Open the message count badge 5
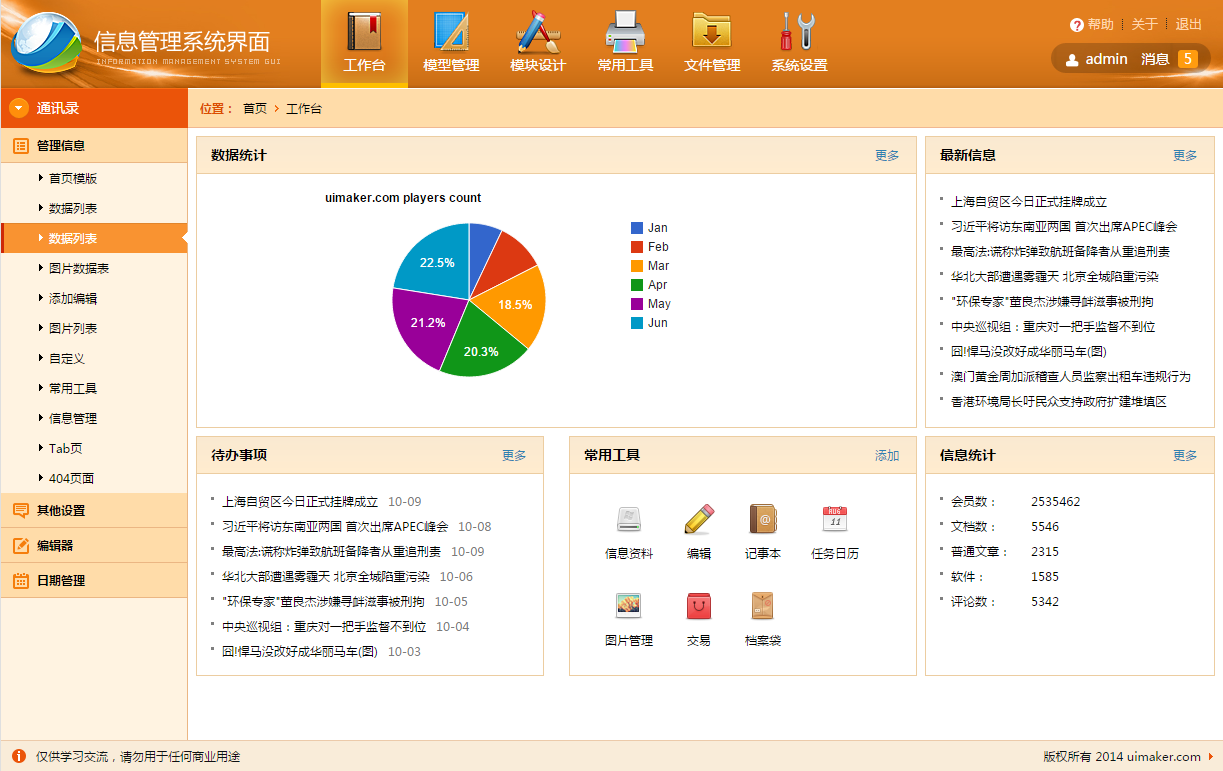 coord(1187,59)
